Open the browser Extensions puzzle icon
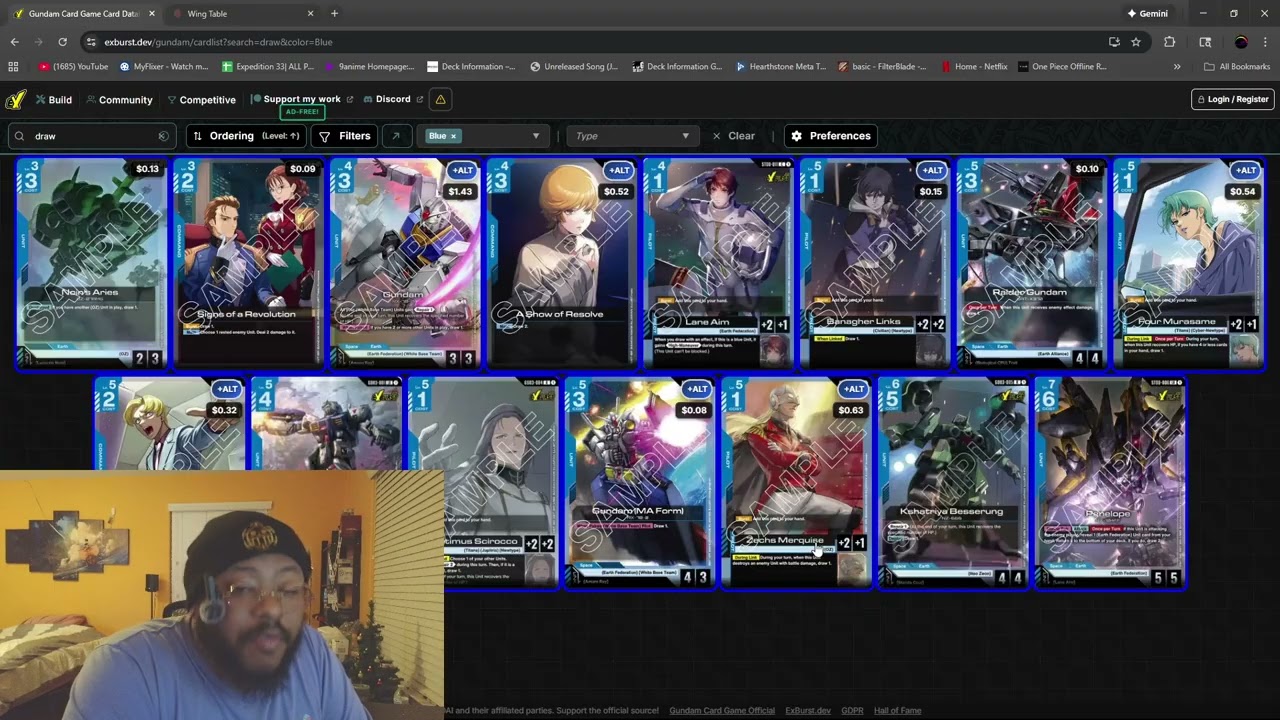This screenshot has height=720, width=1280. [x=1169, y=42]
